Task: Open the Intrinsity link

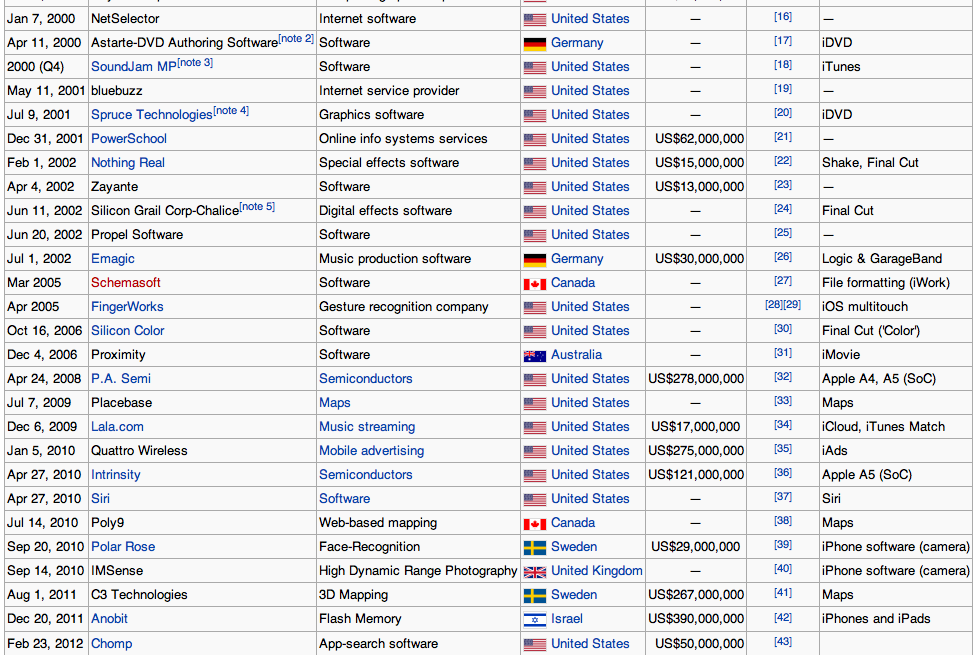Action: pyautogui.click(x=116, y=474)
